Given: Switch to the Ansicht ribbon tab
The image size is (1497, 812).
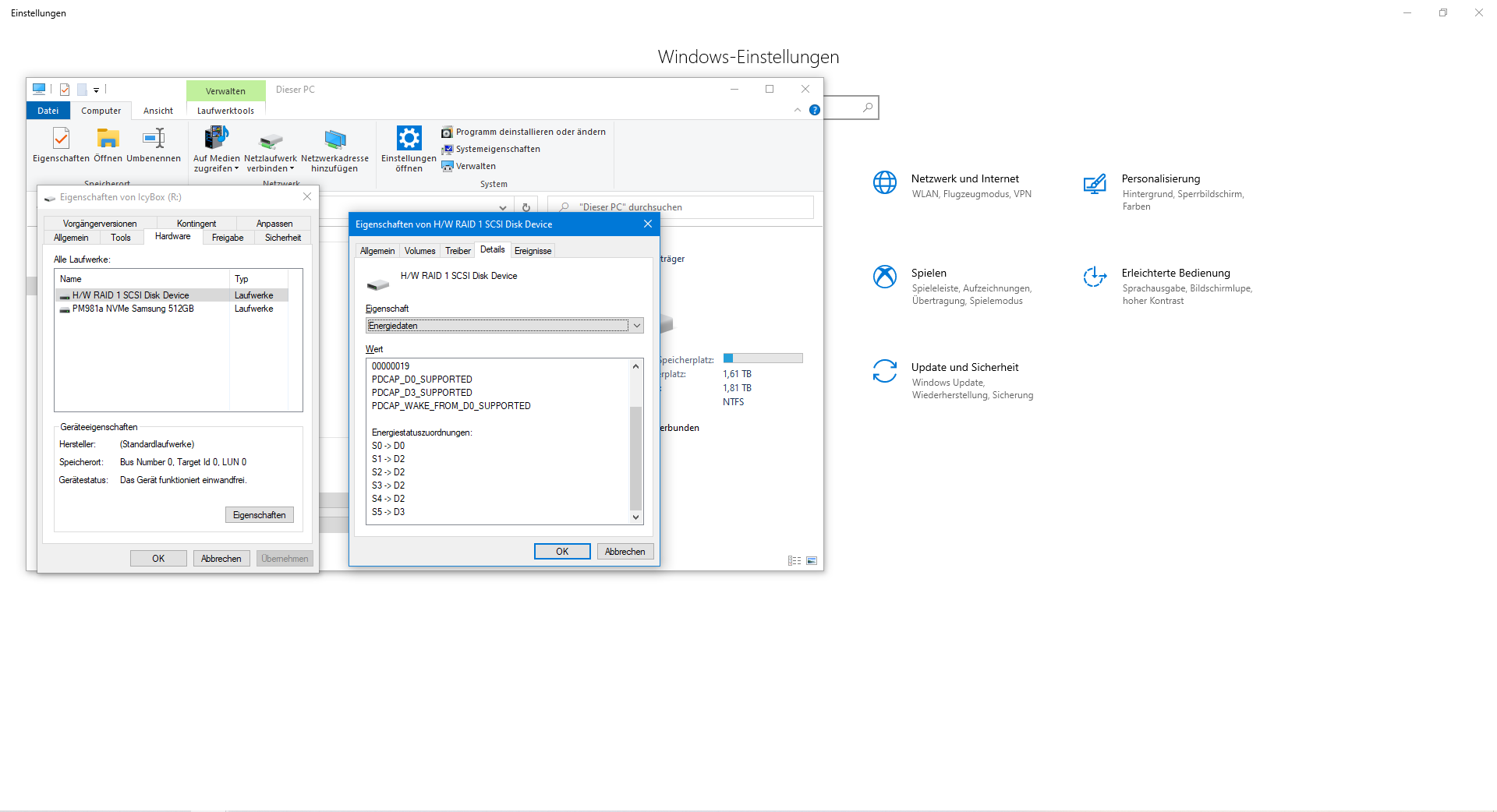Looking at the screenshot, I should click(158, 111).
